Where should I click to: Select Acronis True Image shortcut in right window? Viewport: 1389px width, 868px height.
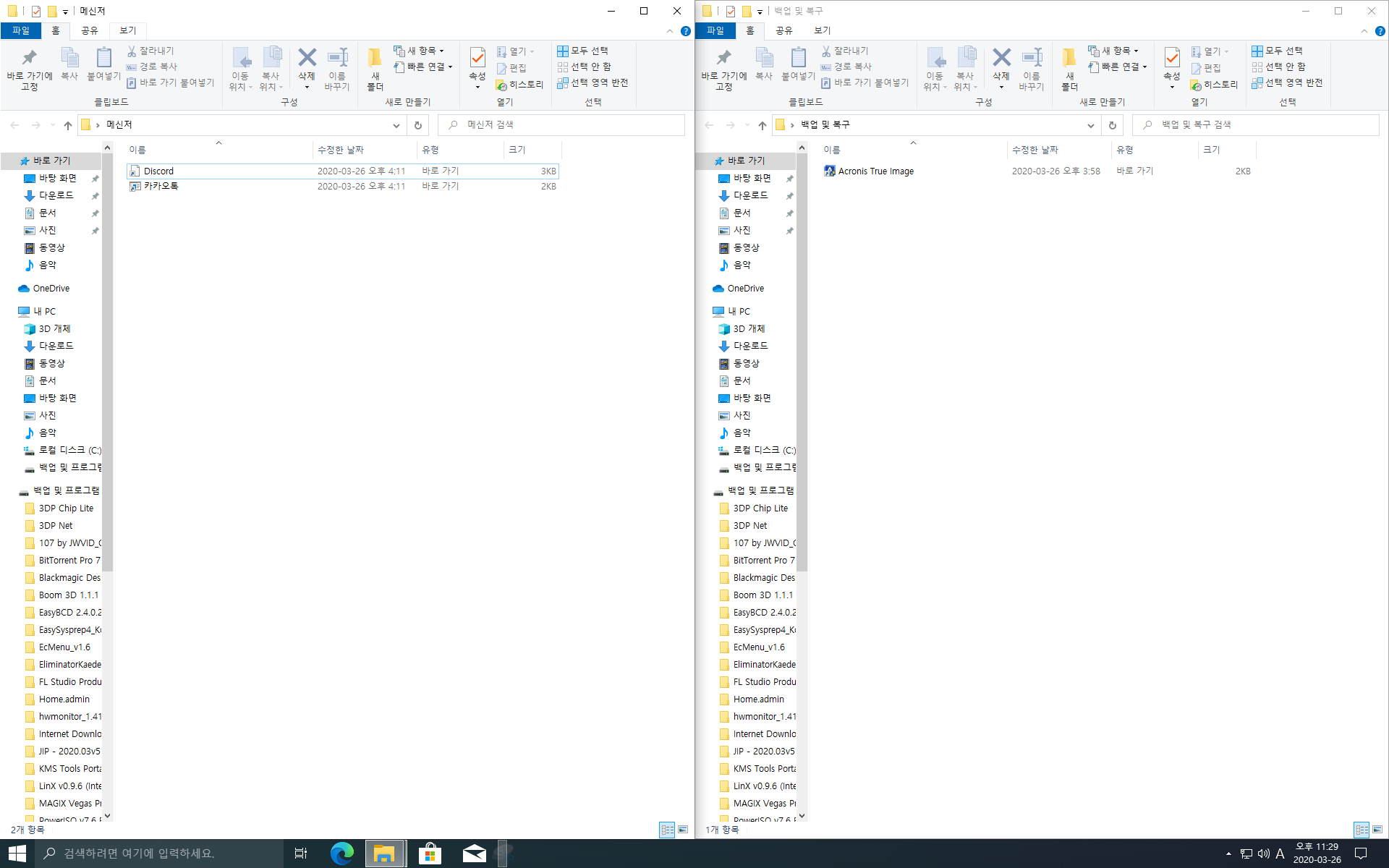[x=1037, y=171]
